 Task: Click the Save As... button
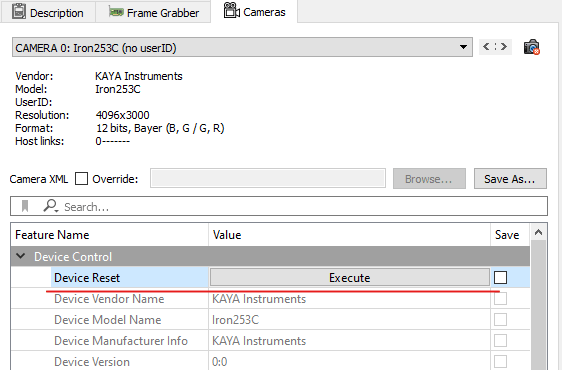[x=510, y=179]
